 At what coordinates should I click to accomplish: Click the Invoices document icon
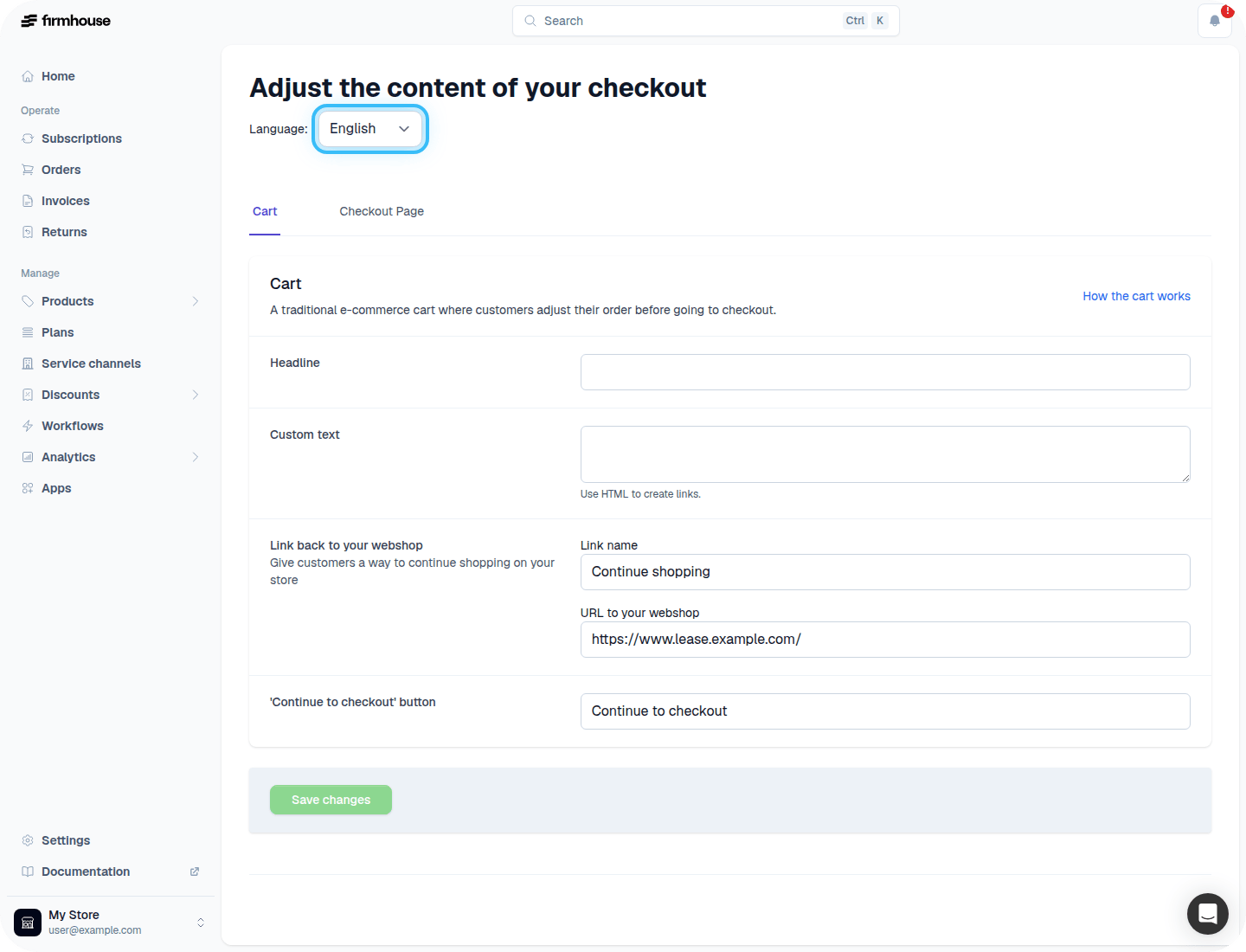click(x=28, y=201)
